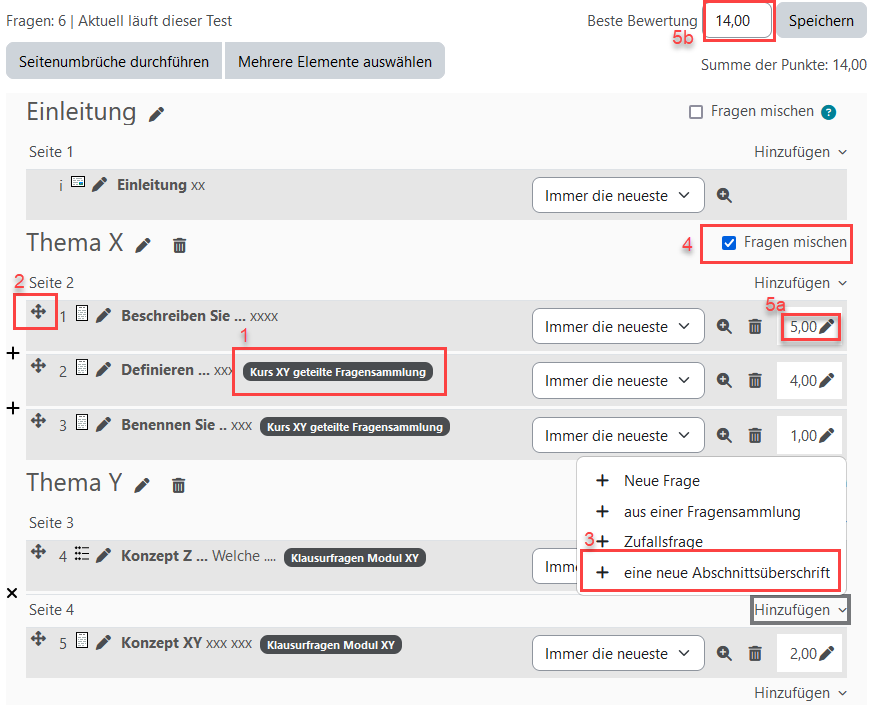869x708 pixels.
Task: Click the Speichern button
Action: [x=821, y=21]
